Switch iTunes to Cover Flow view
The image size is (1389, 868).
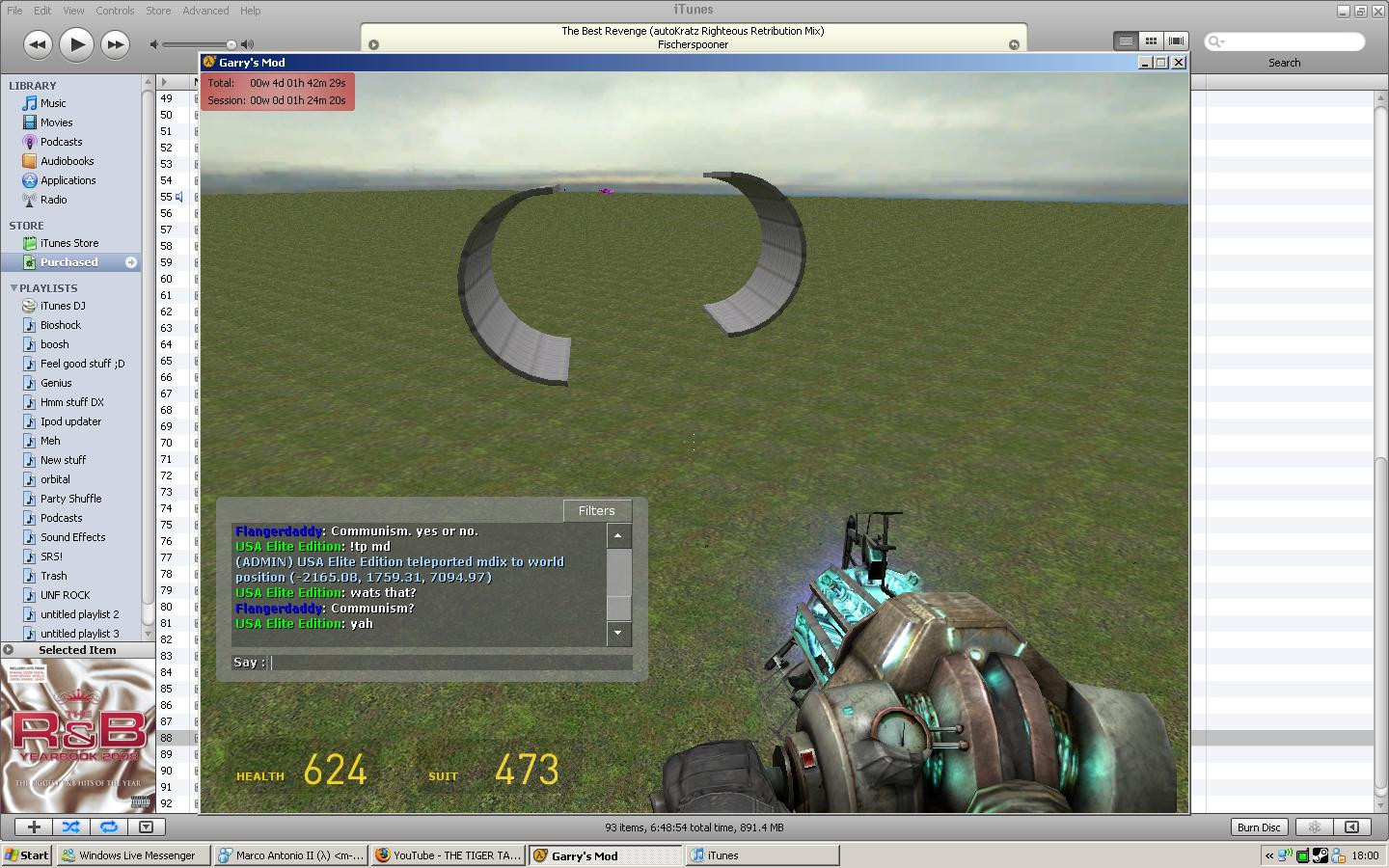[x=1176, y=41]
